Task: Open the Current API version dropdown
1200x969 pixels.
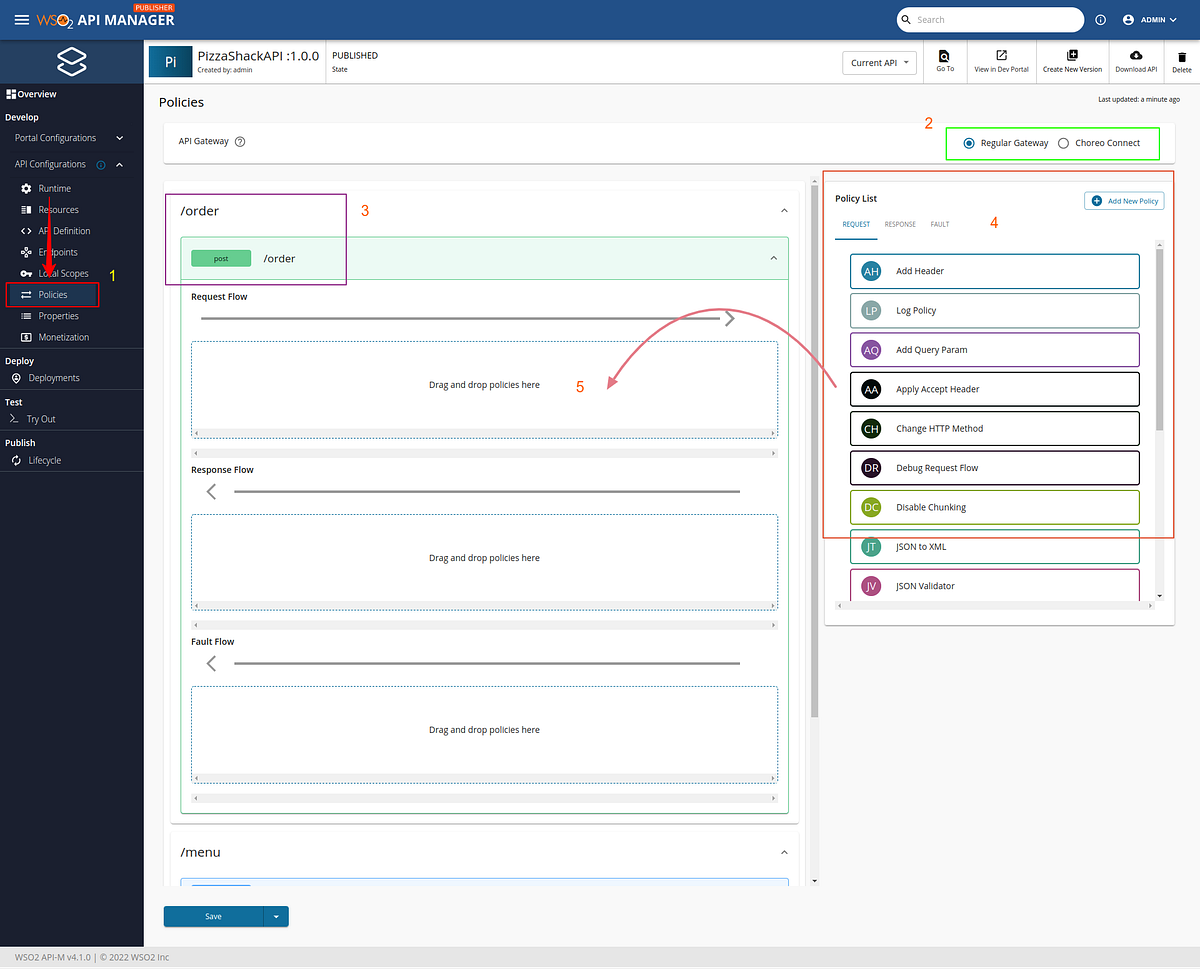Action: (879, 62)
